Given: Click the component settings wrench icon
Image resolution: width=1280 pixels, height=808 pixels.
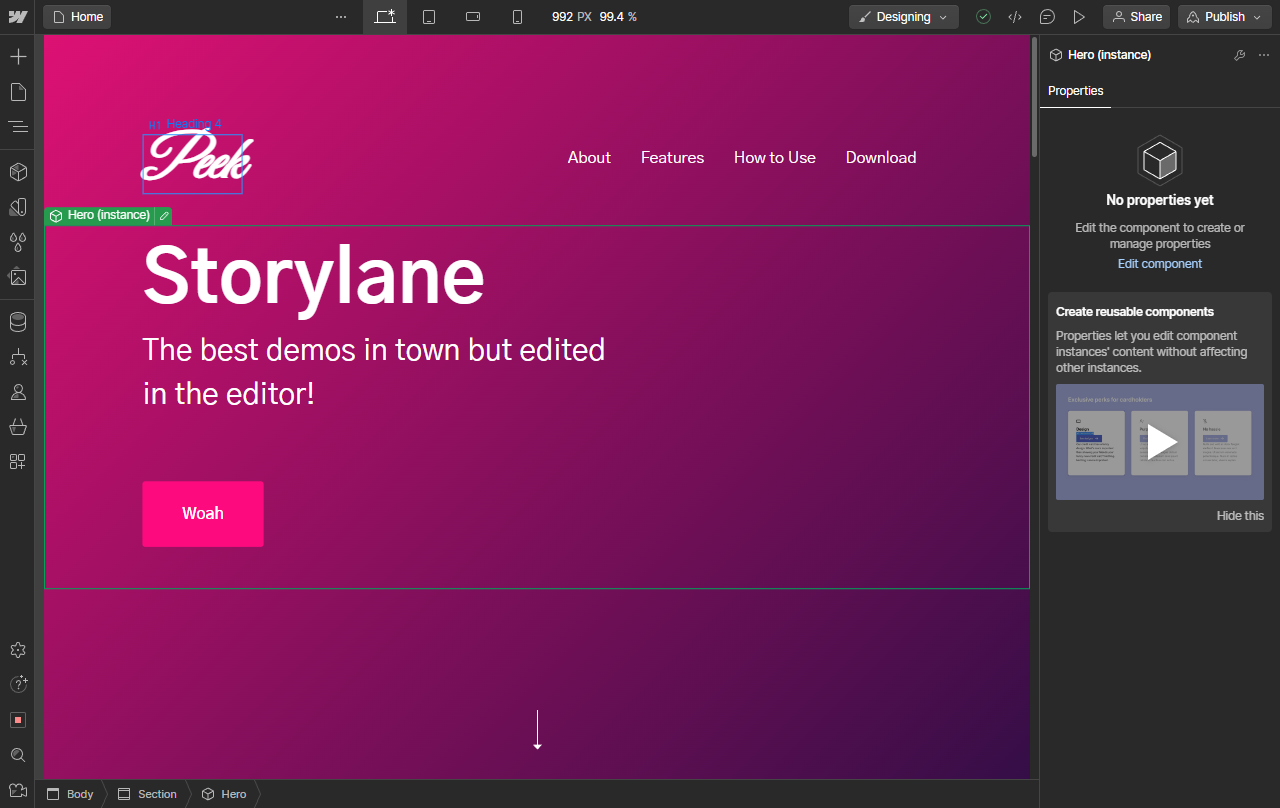Looking at the screenshot, I should (1240, 55).
